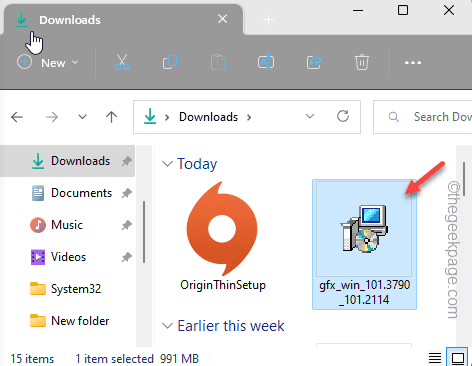472x366 pixels.
Task: Click the pin beside Documents
Action: click(x=126, y=193)
